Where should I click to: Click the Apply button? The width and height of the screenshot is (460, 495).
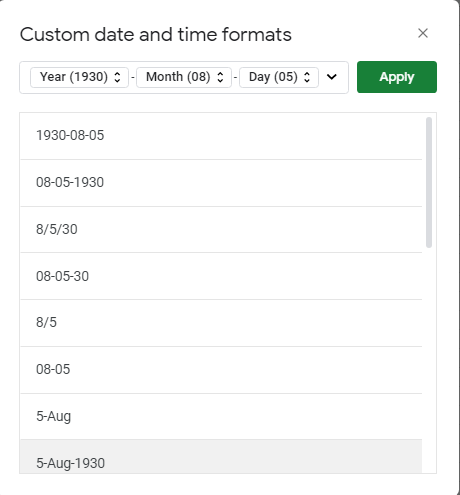coord(397,77)
